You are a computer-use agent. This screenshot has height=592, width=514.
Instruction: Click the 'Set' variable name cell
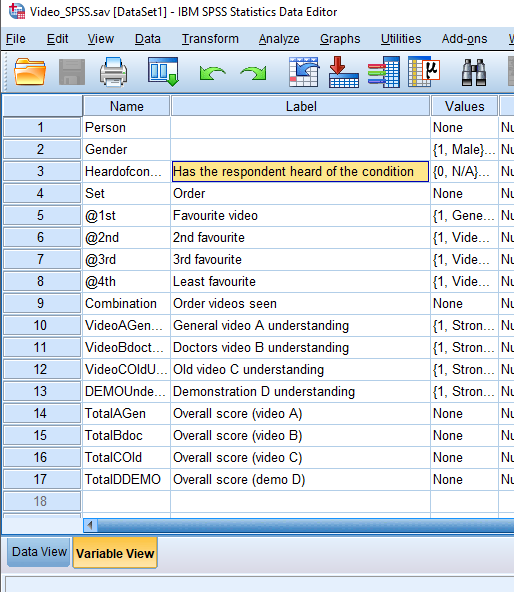(x=127, y=193)
